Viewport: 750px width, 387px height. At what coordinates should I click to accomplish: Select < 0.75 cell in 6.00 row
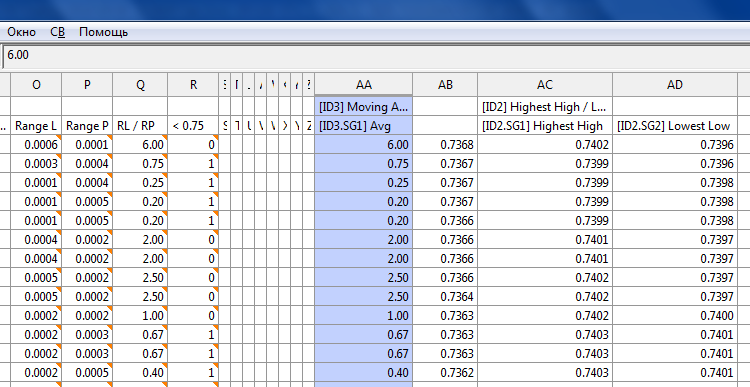click(193, 144)
